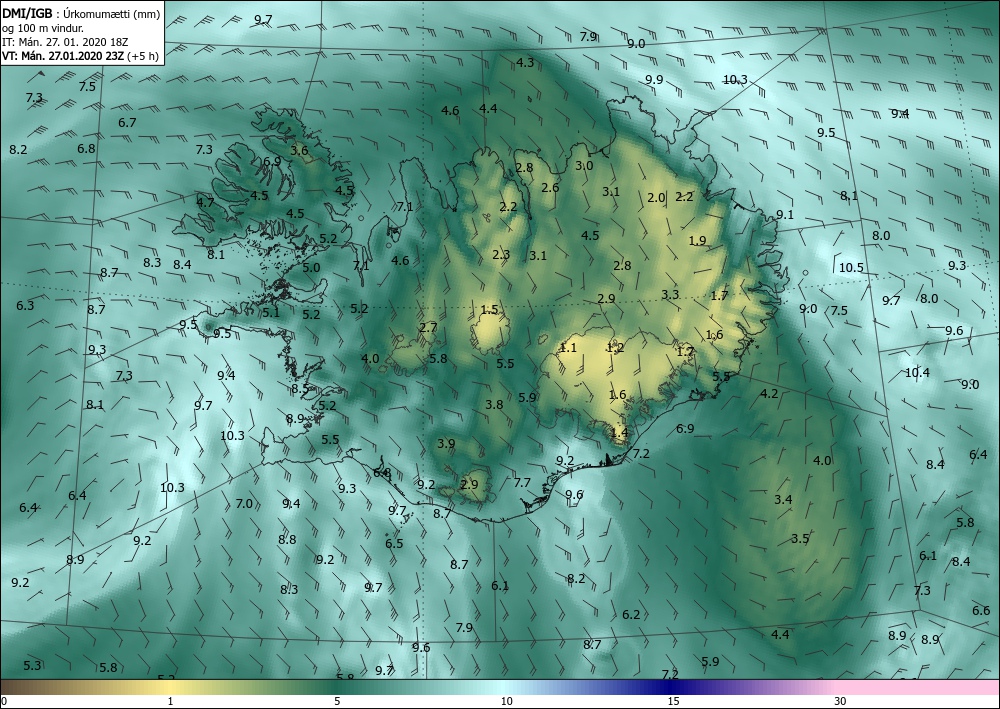Image resolution: width=1000 pixels, height=709 pixels.
Task: Click the map value '3.6' in the Westfjords
Action: [x=299, y=150]
